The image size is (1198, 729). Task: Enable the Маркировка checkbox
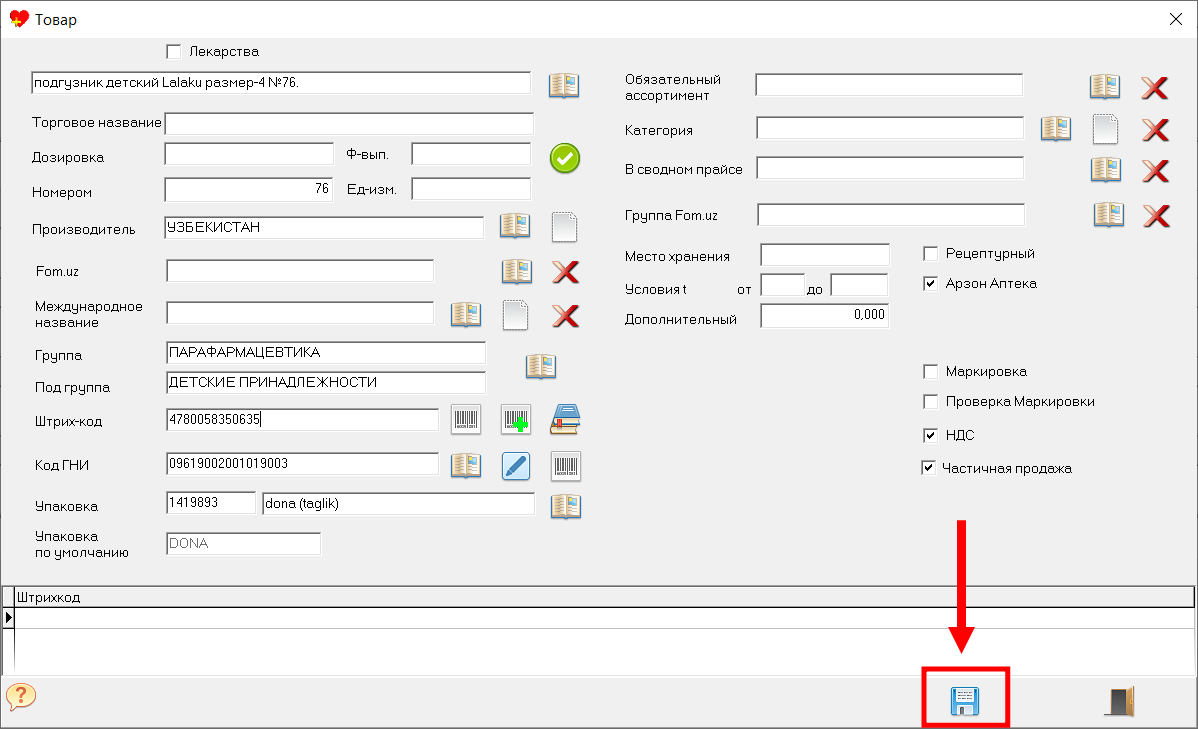coord(931,371)
